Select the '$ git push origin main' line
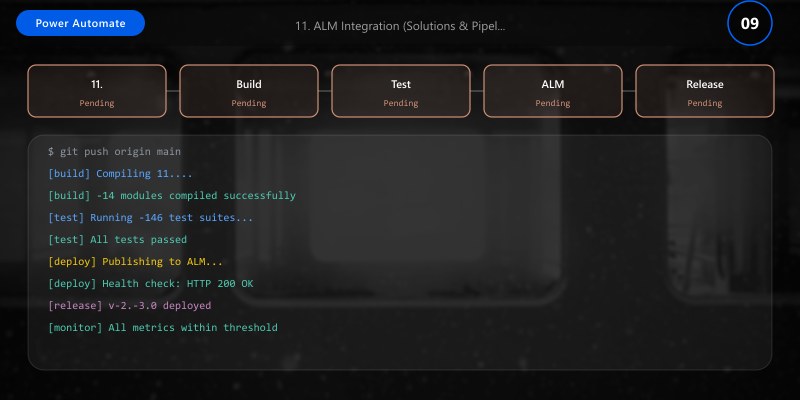800x400 pixels. pos(114,152)
